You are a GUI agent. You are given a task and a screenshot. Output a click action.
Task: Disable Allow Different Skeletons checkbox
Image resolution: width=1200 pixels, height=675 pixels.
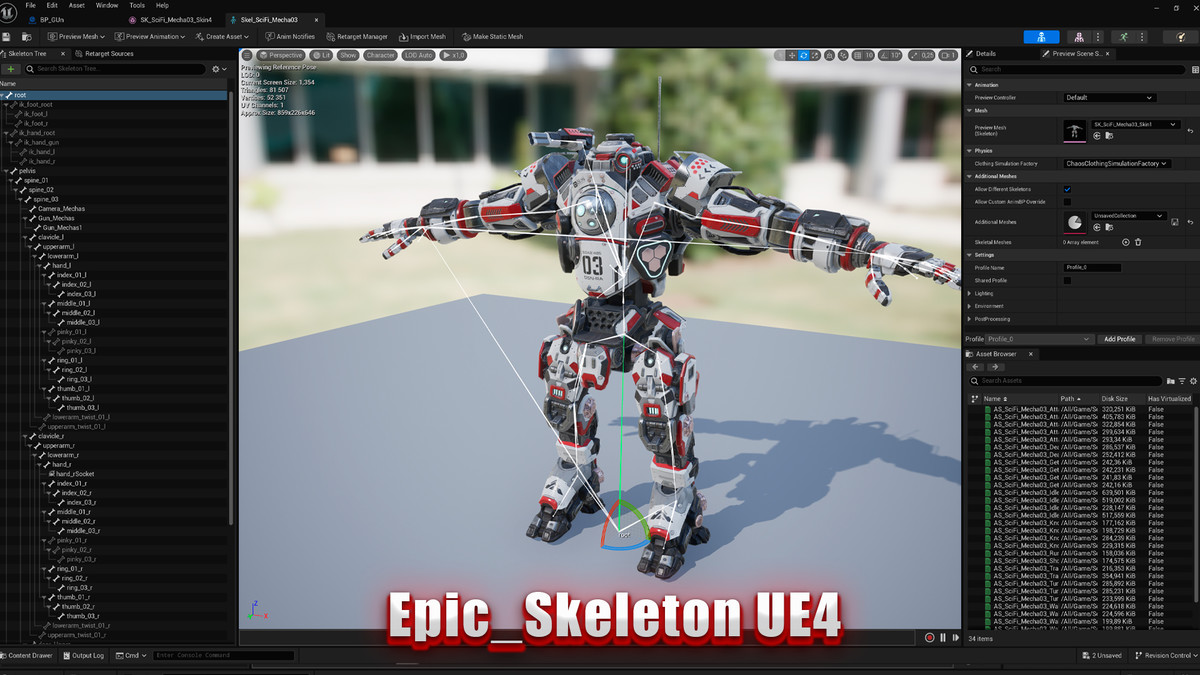coord(1067,189)
